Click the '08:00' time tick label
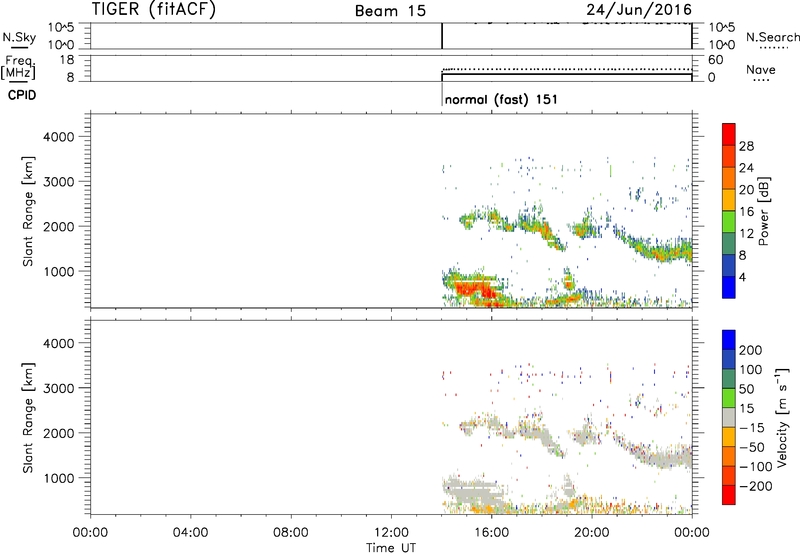The image size is (800, 554). click(x=291, y=533)
